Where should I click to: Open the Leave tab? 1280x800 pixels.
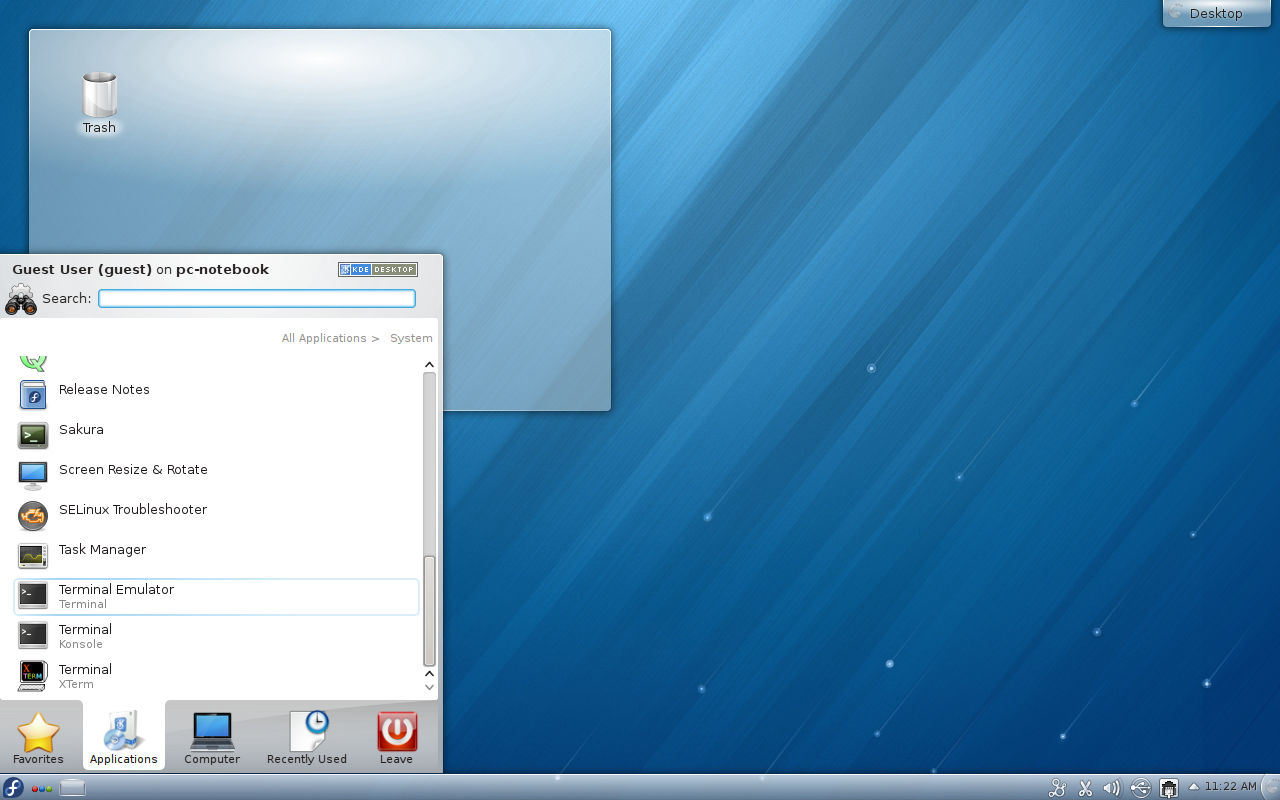396,738
